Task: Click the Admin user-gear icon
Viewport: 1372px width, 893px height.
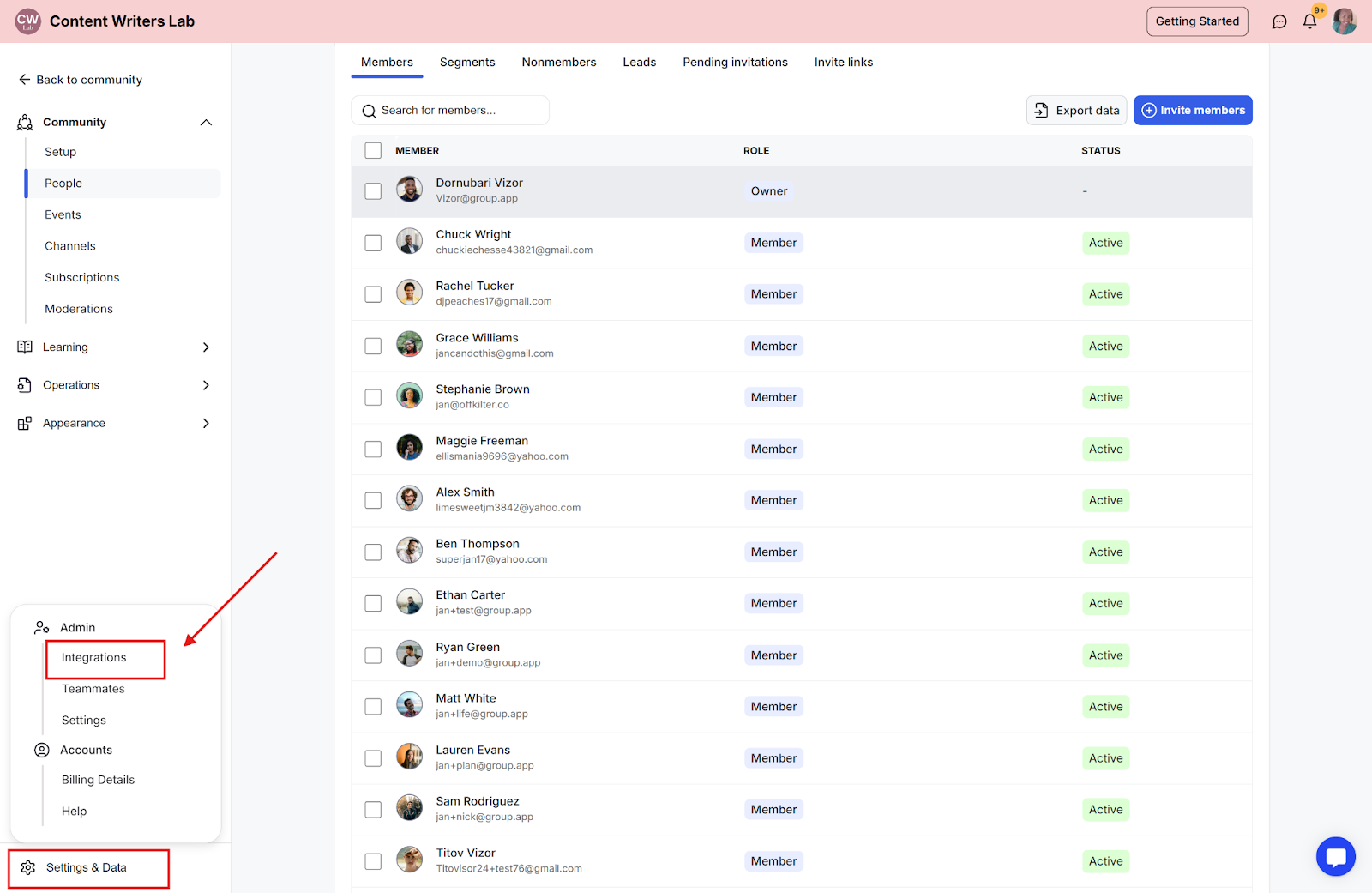Action: pos(42,628)
